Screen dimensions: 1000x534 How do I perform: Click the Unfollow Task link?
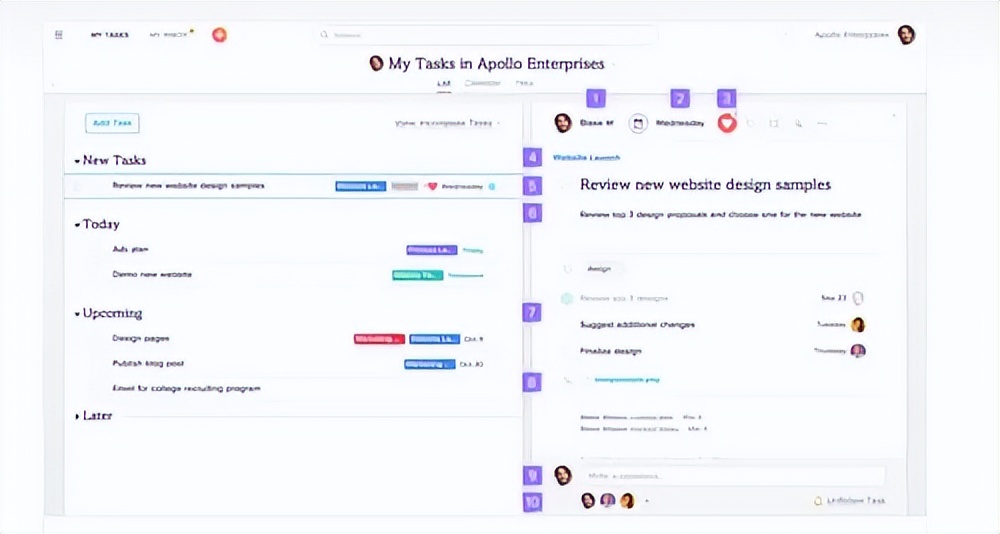(856, 501)
